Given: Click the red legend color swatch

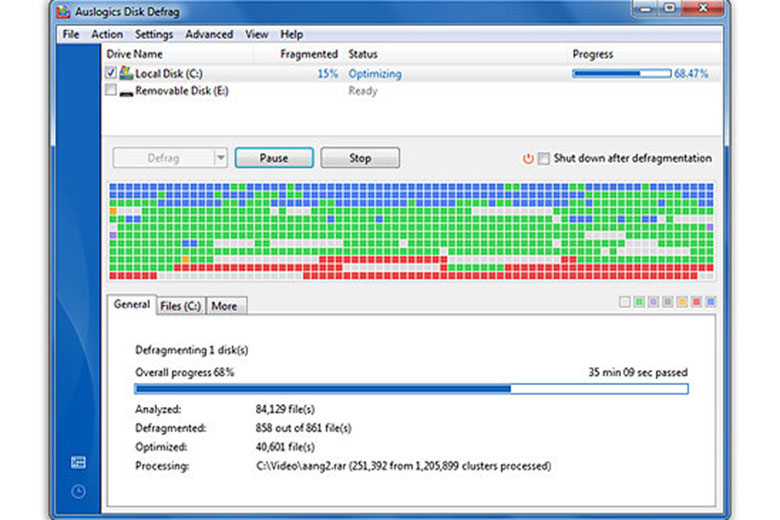Looking at the screenshot, I should pos(697,302).
